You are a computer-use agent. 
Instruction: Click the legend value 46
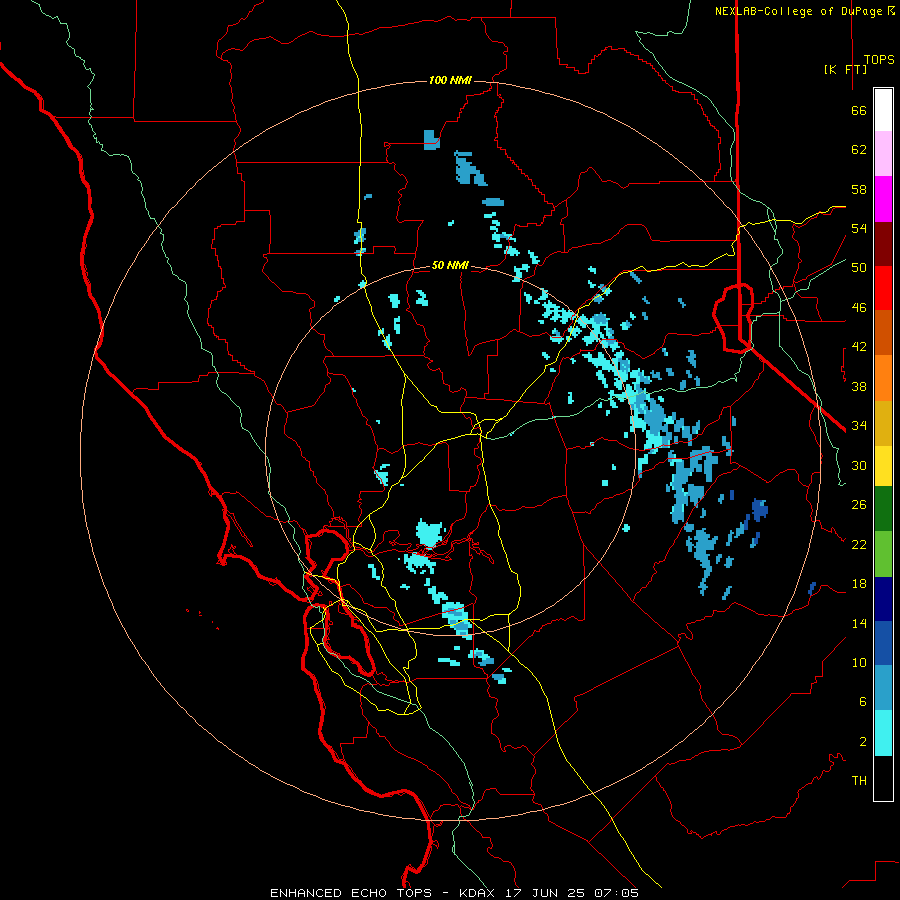click(x=859, y=308)
